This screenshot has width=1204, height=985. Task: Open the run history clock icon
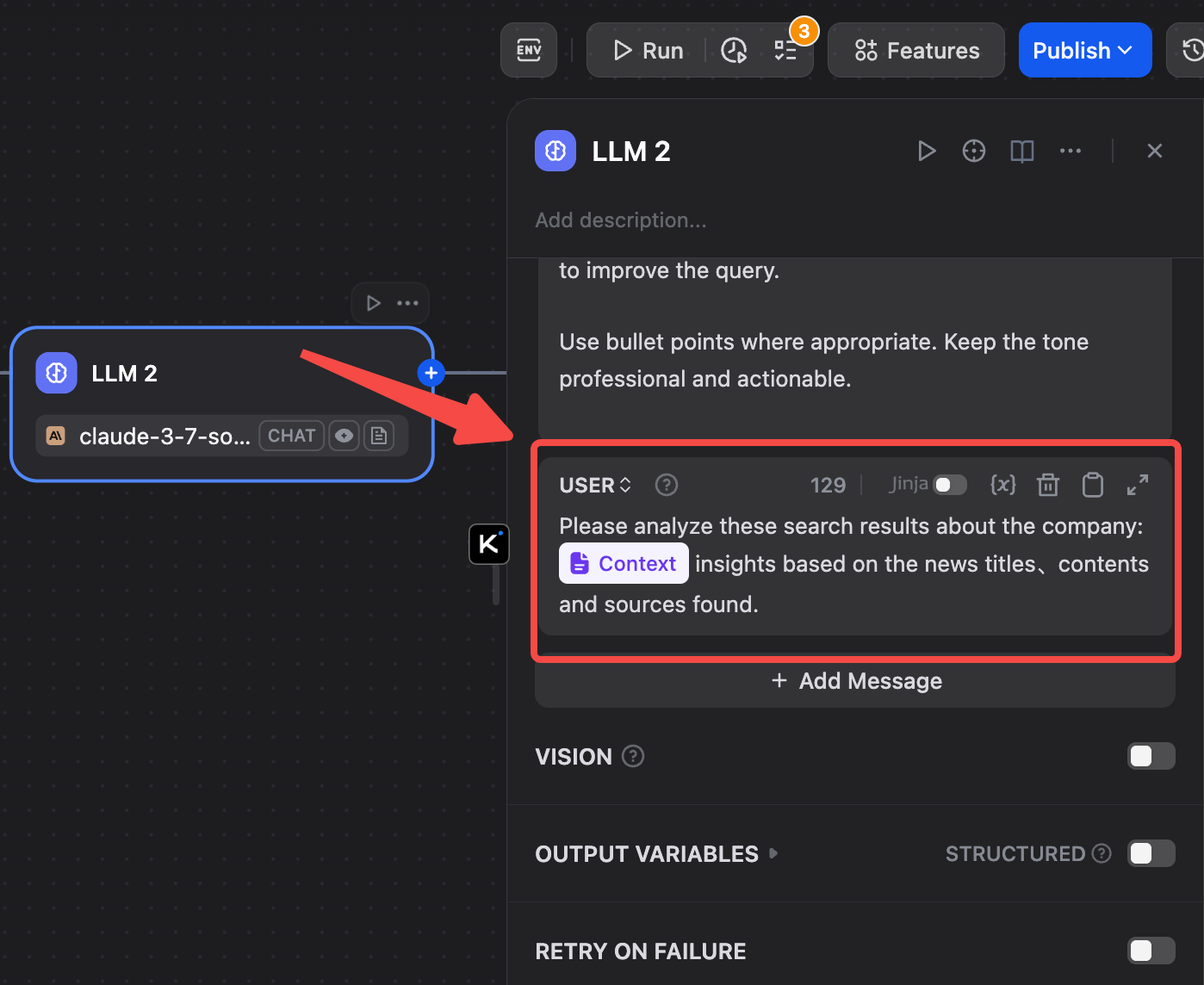(734, 51)
